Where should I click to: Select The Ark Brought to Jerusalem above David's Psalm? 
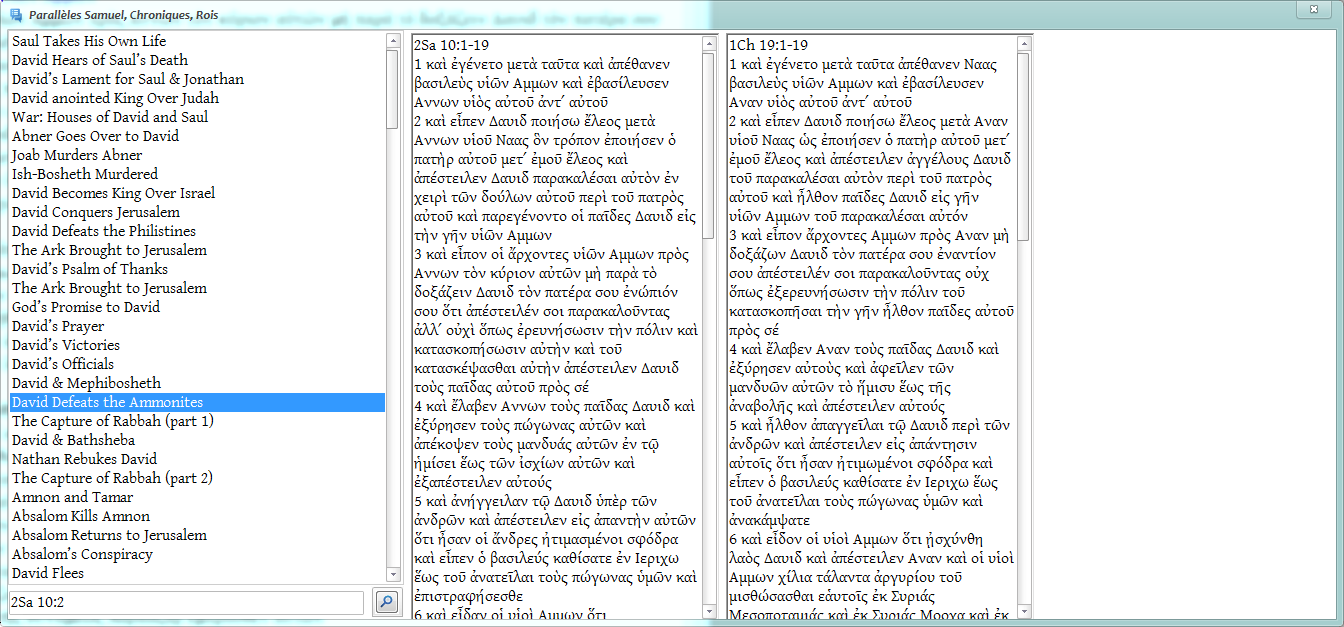pos(197,250)
